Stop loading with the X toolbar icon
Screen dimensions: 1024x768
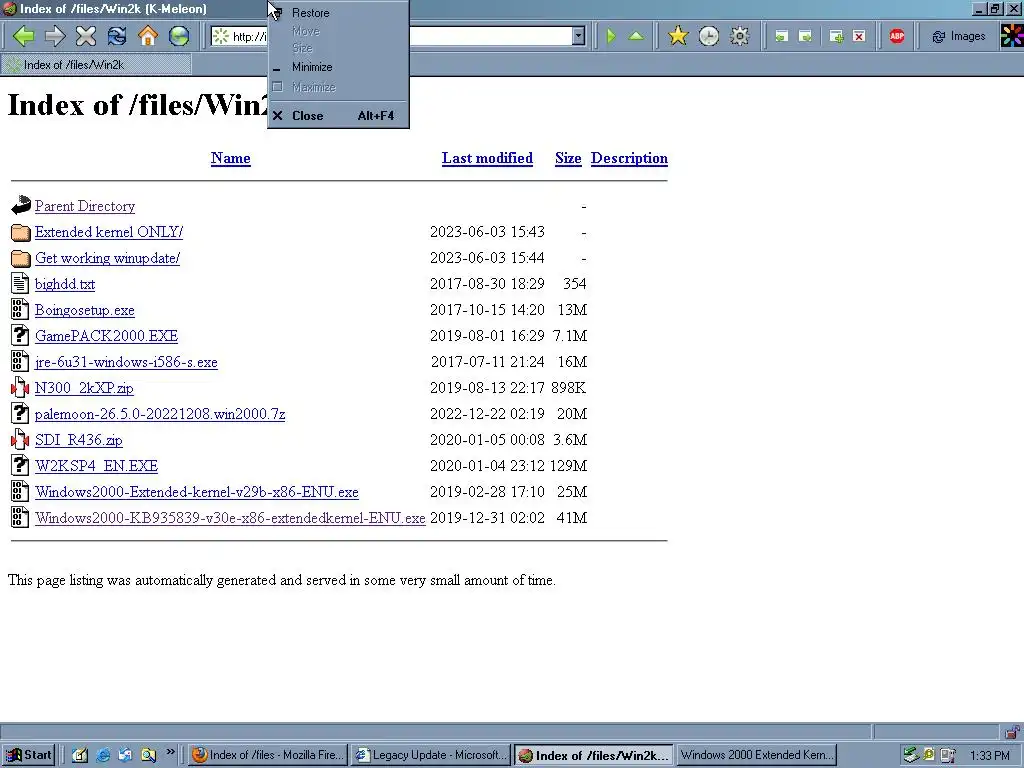(86, 36)
